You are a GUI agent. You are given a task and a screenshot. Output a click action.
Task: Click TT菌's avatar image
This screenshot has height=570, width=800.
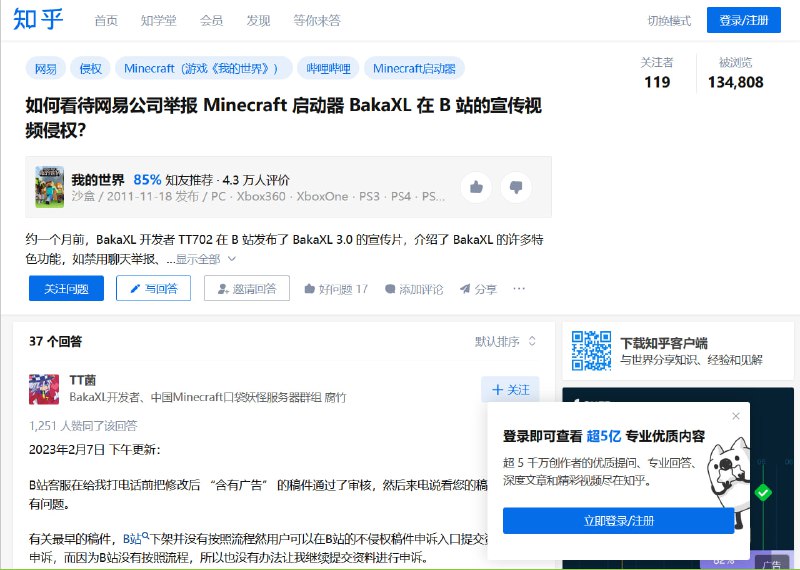click(44, 389)
